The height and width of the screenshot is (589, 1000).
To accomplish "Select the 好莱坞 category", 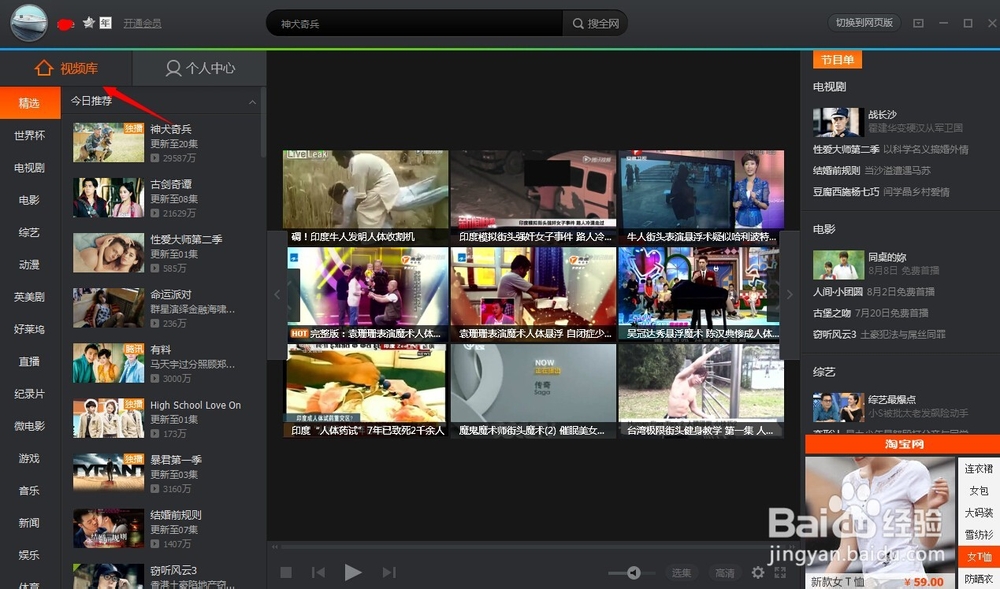I will [x=30, y=329].
